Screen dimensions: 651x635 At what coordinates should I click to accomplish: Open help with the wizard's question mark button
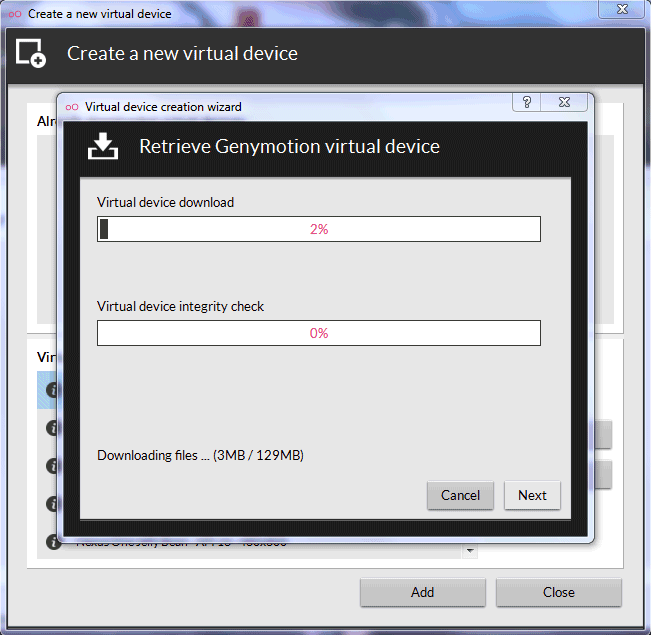pos(527,103)
